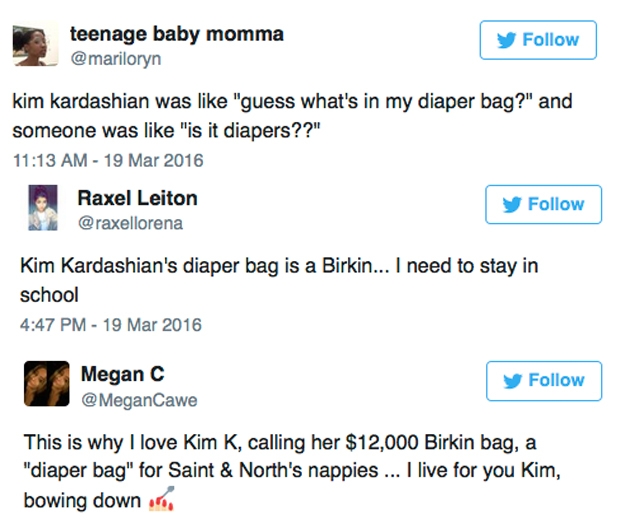This screenshot has width=620, height=520.
Task: Open the 4:47 PM - 19 Mar 2016 timestamp
Action: click(x=111, y=325)
